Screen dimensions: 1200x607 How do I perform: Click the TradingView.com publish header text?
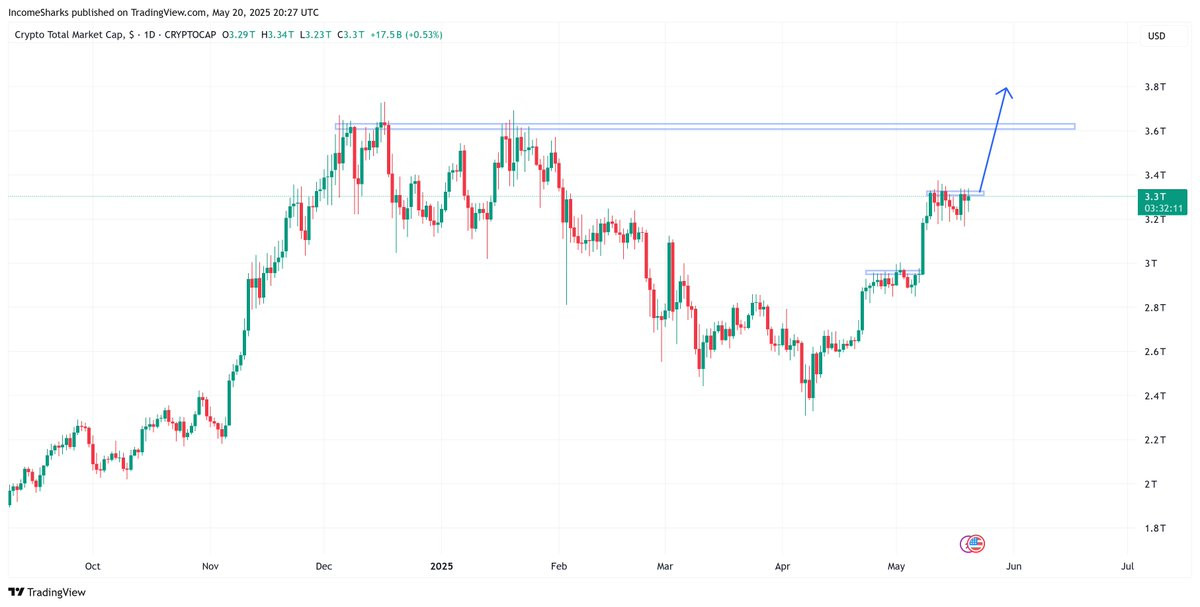(165, 12)
